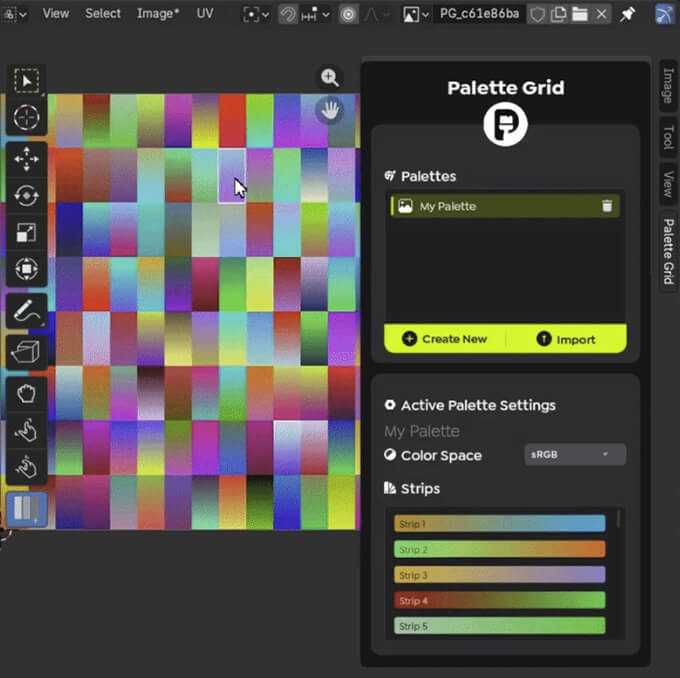
Task: Select the Rotate tool
Action: click(27, 196)
